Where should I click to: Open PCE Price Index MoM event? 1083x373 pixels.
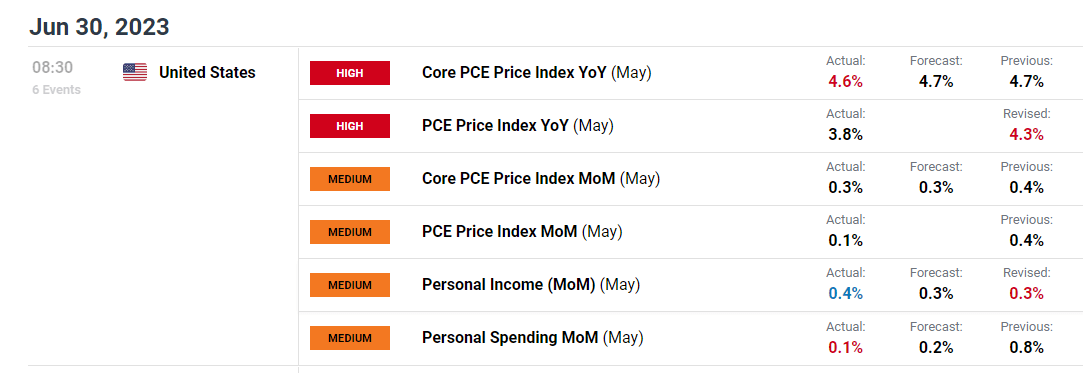point(522,232)
